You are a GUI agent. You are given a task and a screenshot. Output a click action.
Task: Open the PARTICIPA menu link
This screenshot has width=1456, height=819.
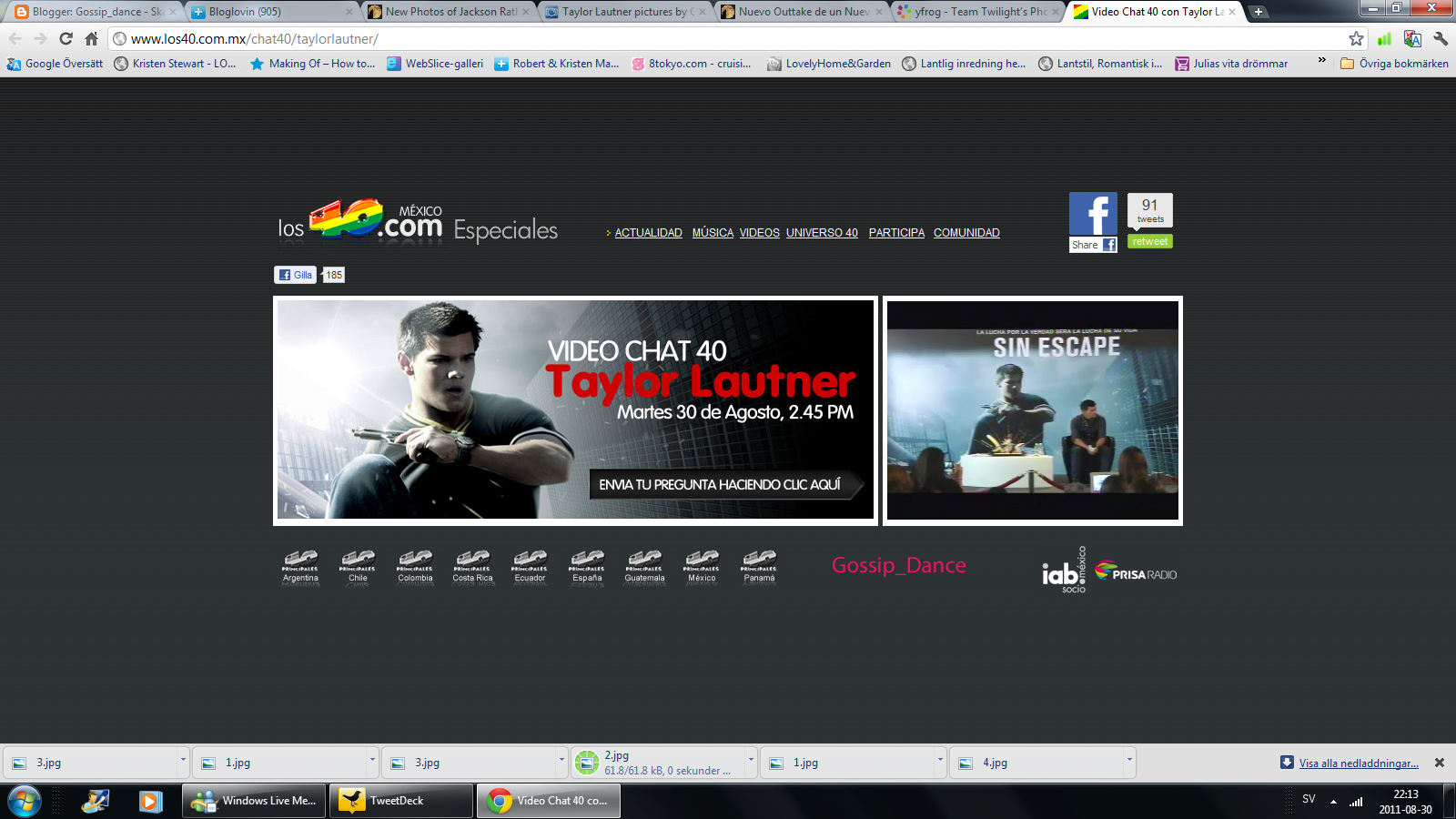point(896,233)
